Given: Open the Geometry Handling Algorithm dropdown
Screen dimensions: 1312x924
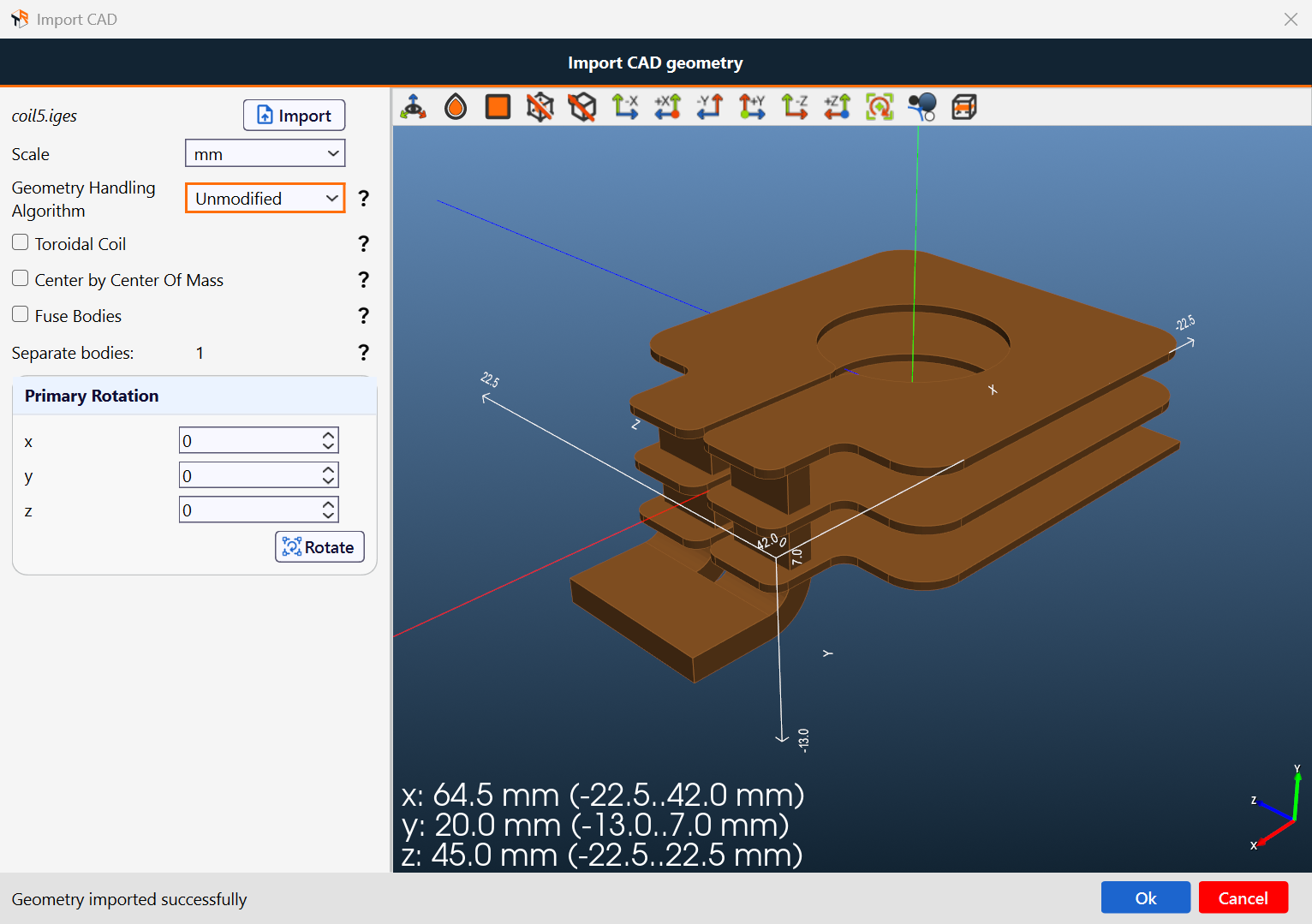Looking at the screenshot, I should (265, 198).
